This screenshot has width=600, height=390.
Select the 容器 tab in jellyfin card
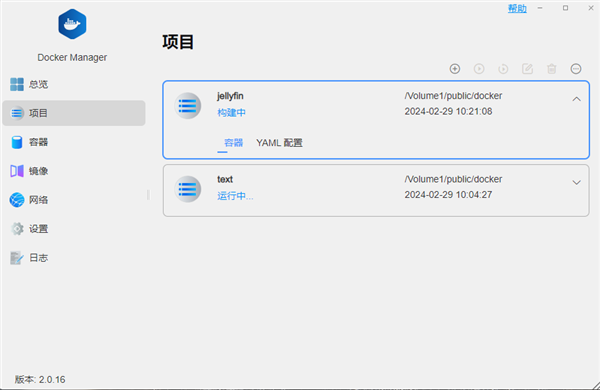[x=233, y=143]
